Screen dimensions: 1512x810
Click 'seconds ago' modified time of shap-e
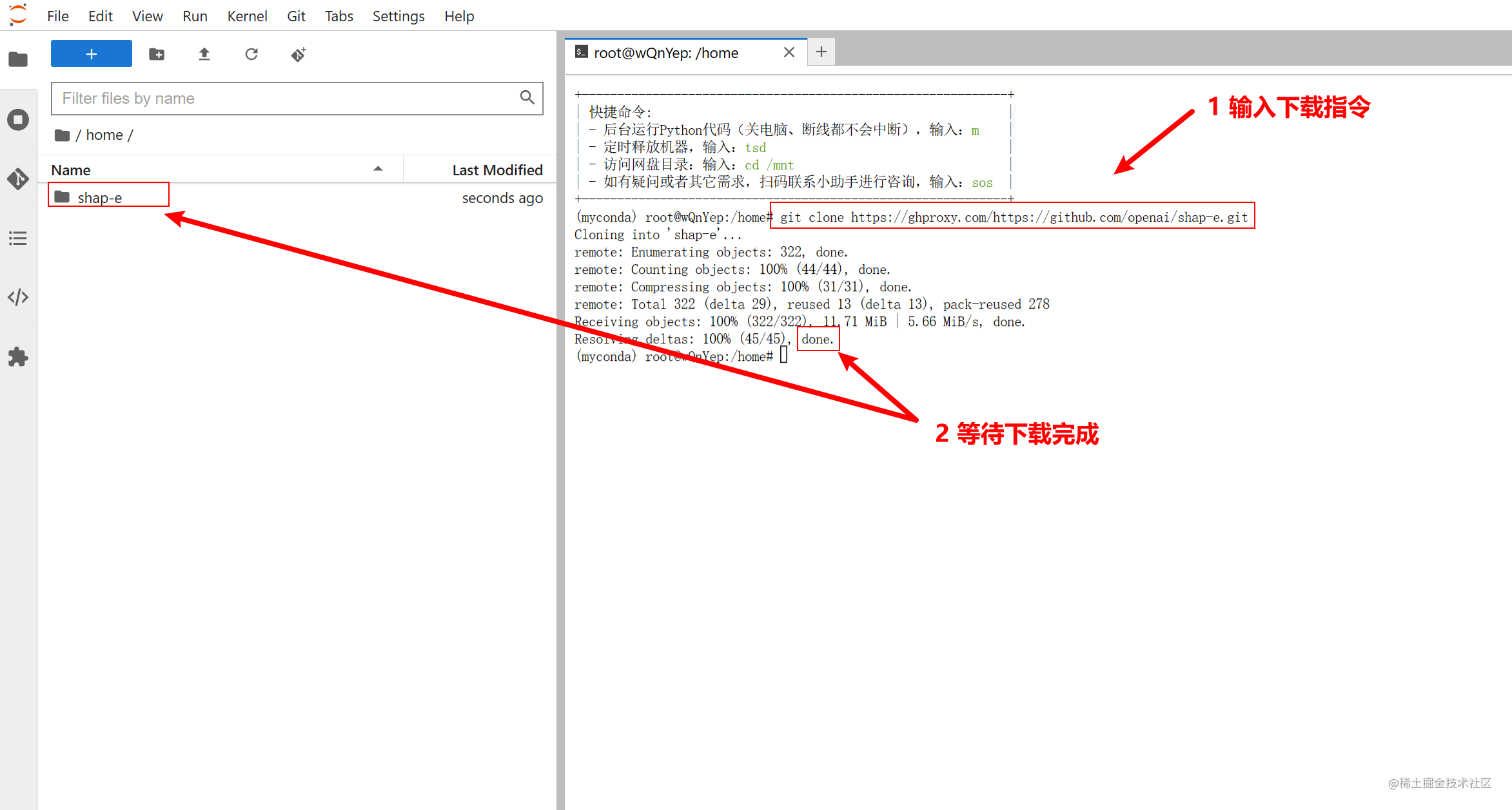coord(502,198)
